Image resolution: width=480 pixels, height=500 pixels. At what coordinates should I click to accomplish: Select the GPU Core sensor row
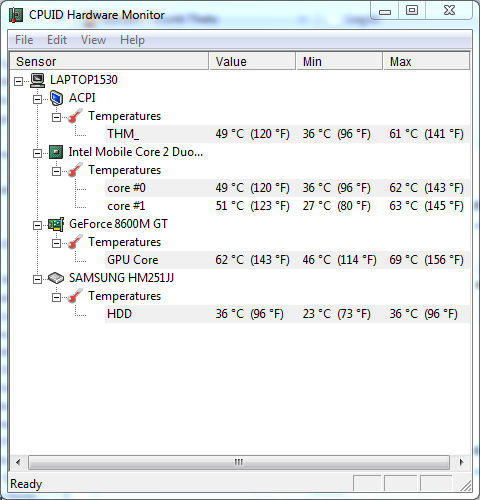(287, 260)
